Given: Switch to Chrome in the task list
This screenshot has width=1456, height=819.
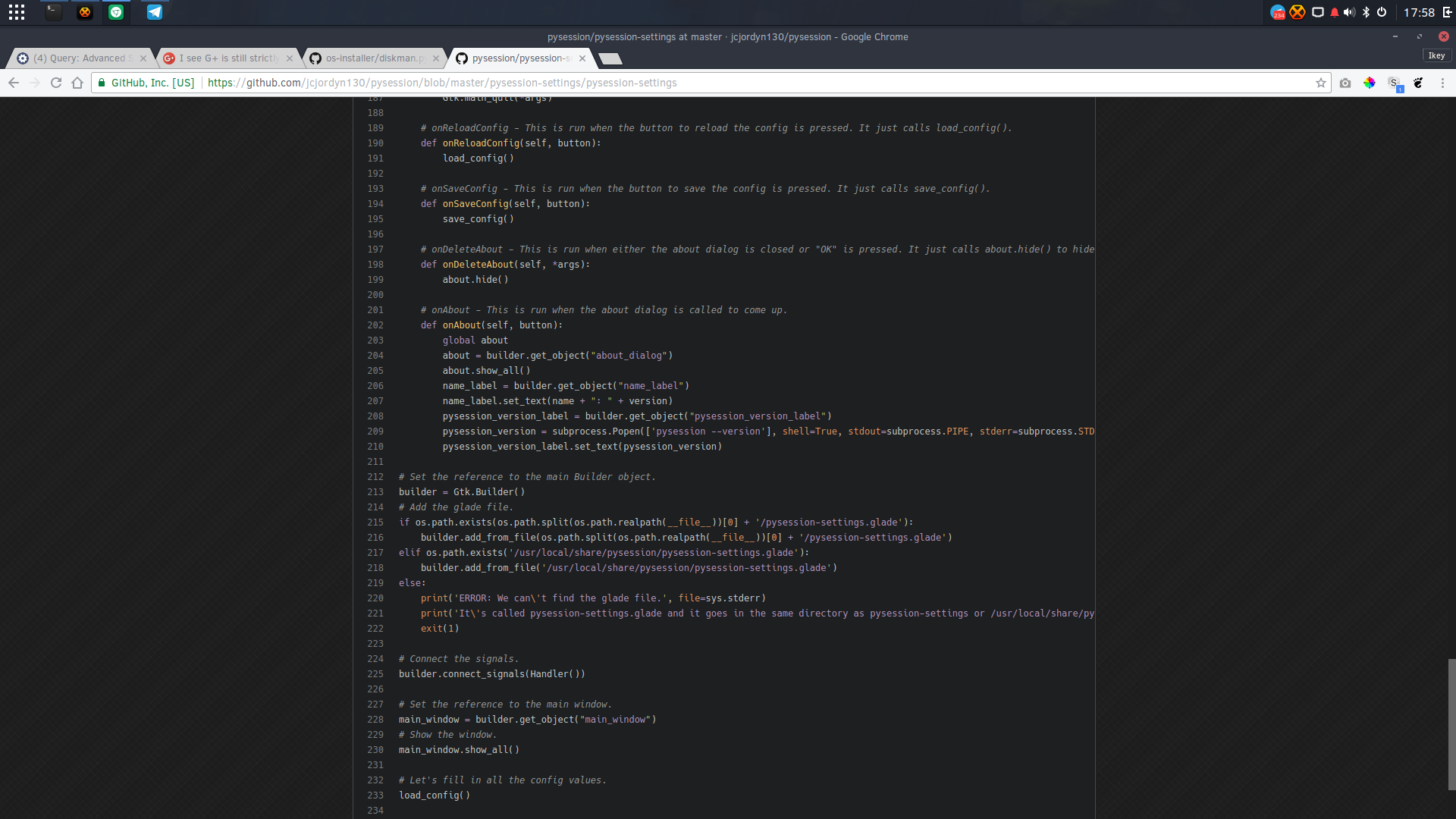Looking at the screenshot, I should [x=116, y=12].
